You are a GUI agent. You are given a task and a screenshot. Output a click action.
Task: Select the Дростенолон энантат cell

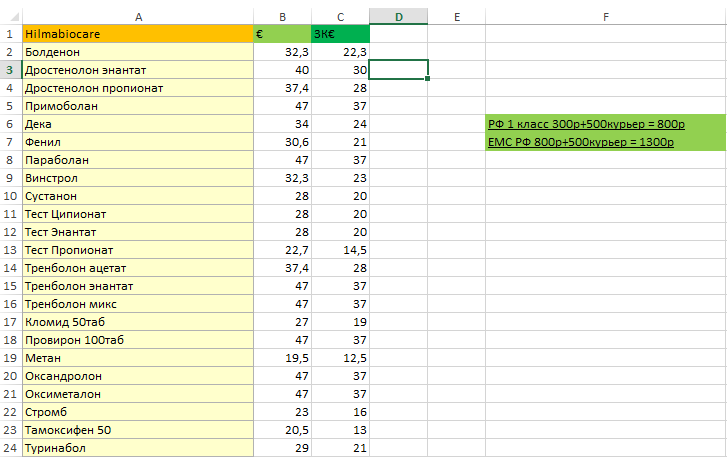[138, 70]
